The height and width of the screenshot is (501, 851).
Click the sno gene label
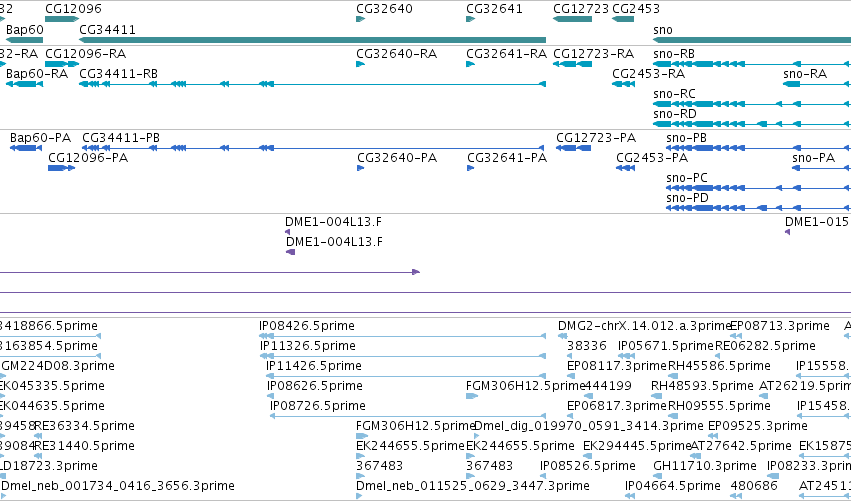(663, 29)
